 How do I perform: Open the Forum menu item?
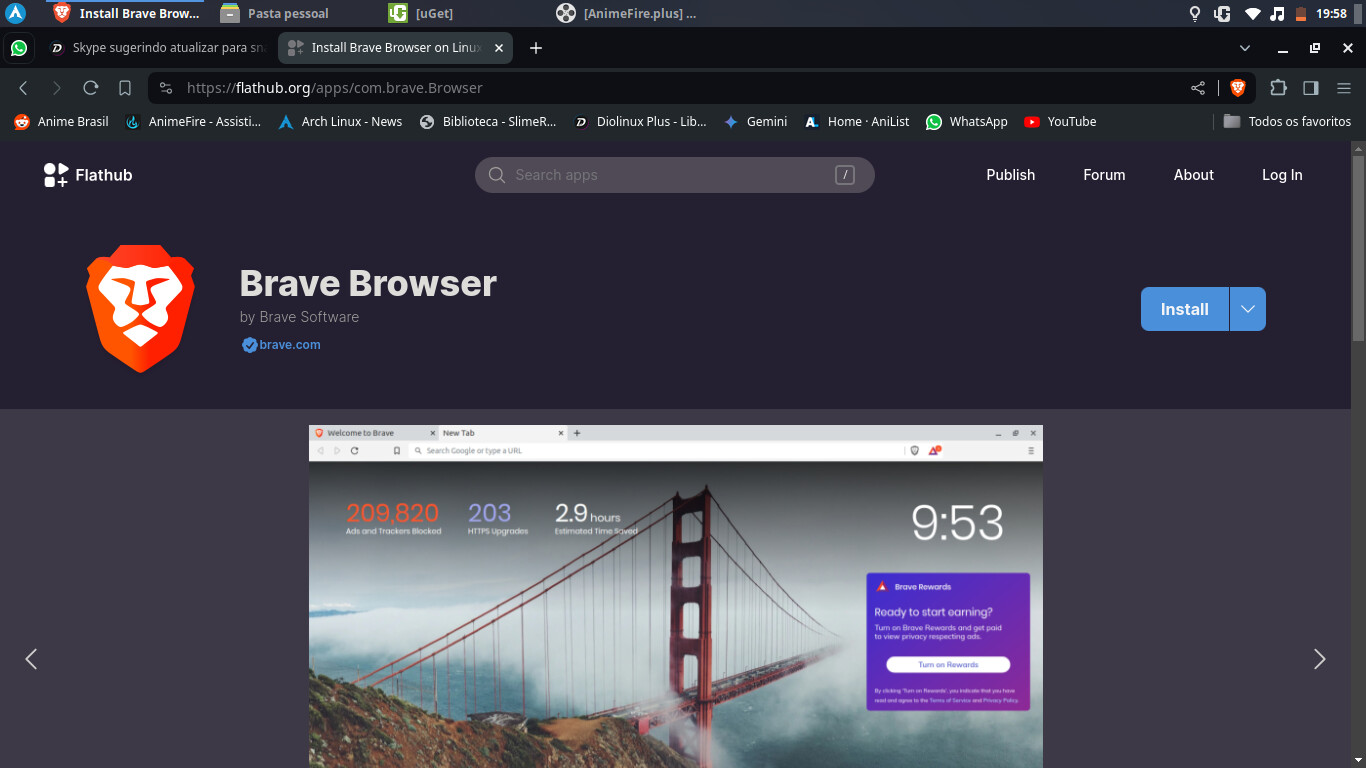pyautogui.click(x=1104, y=175)
